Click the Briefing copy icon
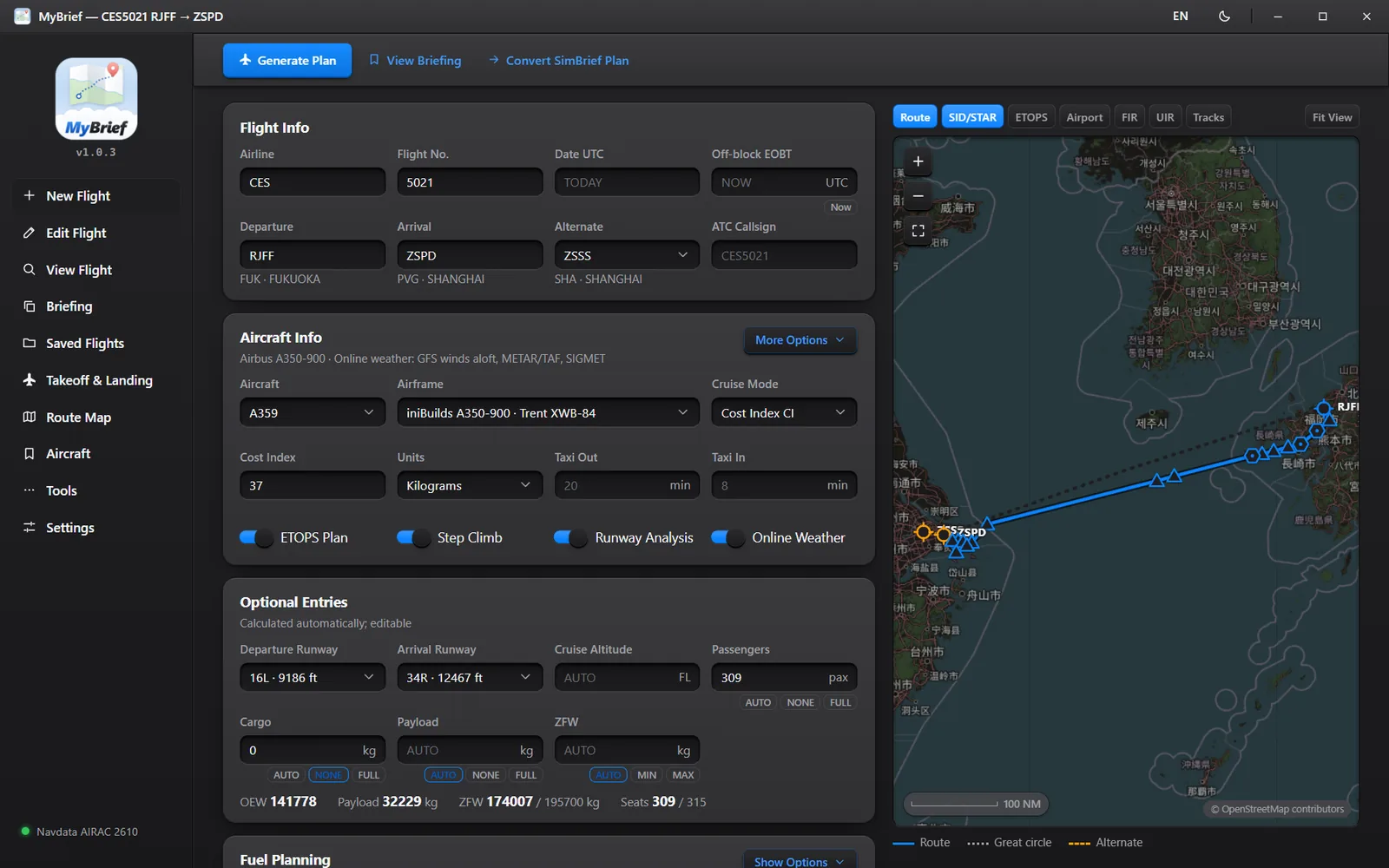This screenshot has width=1389, height=868. click(30, 306)
